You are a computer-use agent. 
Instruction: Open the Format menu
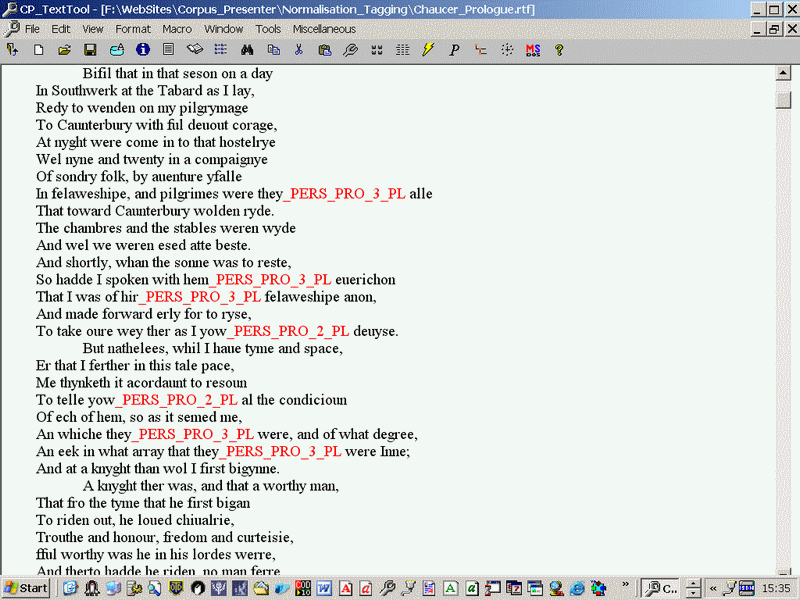[132, 29]
